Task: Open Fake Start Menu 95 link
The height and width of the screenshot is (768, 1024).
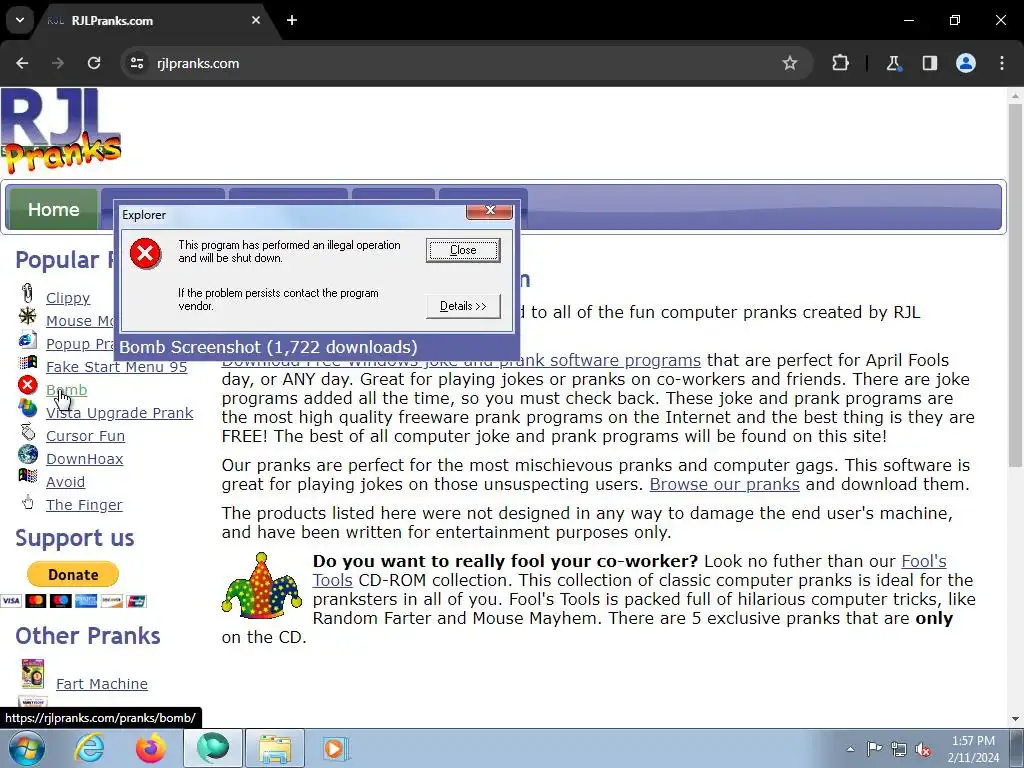Action: pyautogui.click(x=116, y=367)
